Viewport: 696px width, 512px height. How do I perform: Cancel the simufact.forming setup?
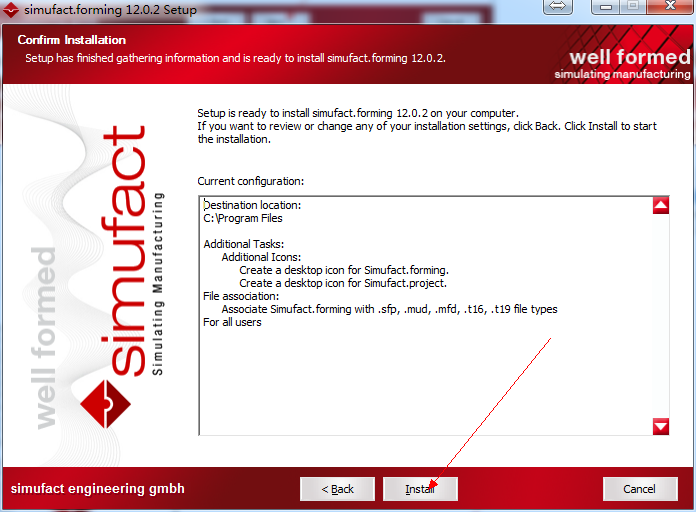640,489
